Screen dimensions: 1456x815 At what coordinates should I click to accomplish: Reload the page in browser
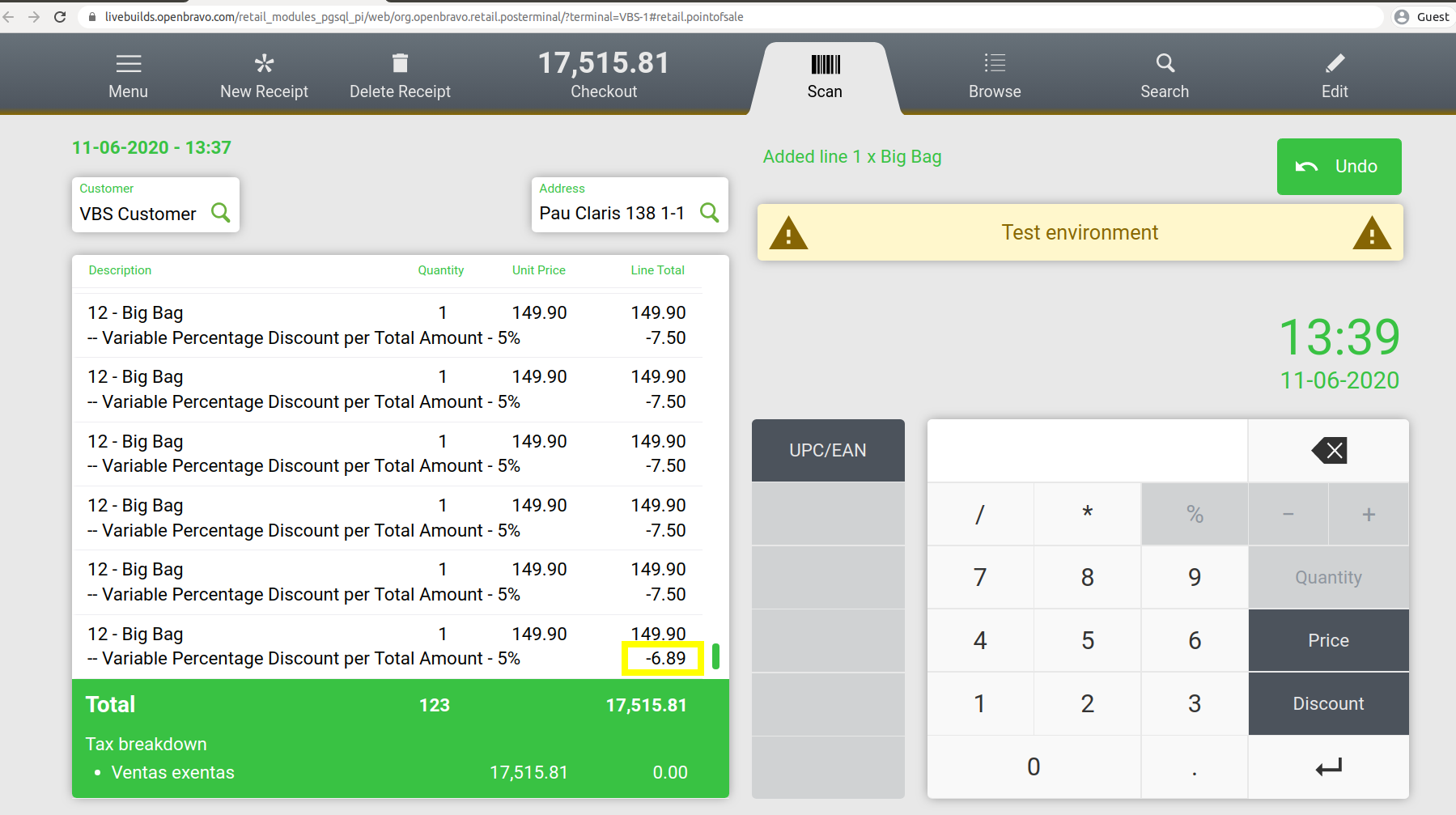60,16
